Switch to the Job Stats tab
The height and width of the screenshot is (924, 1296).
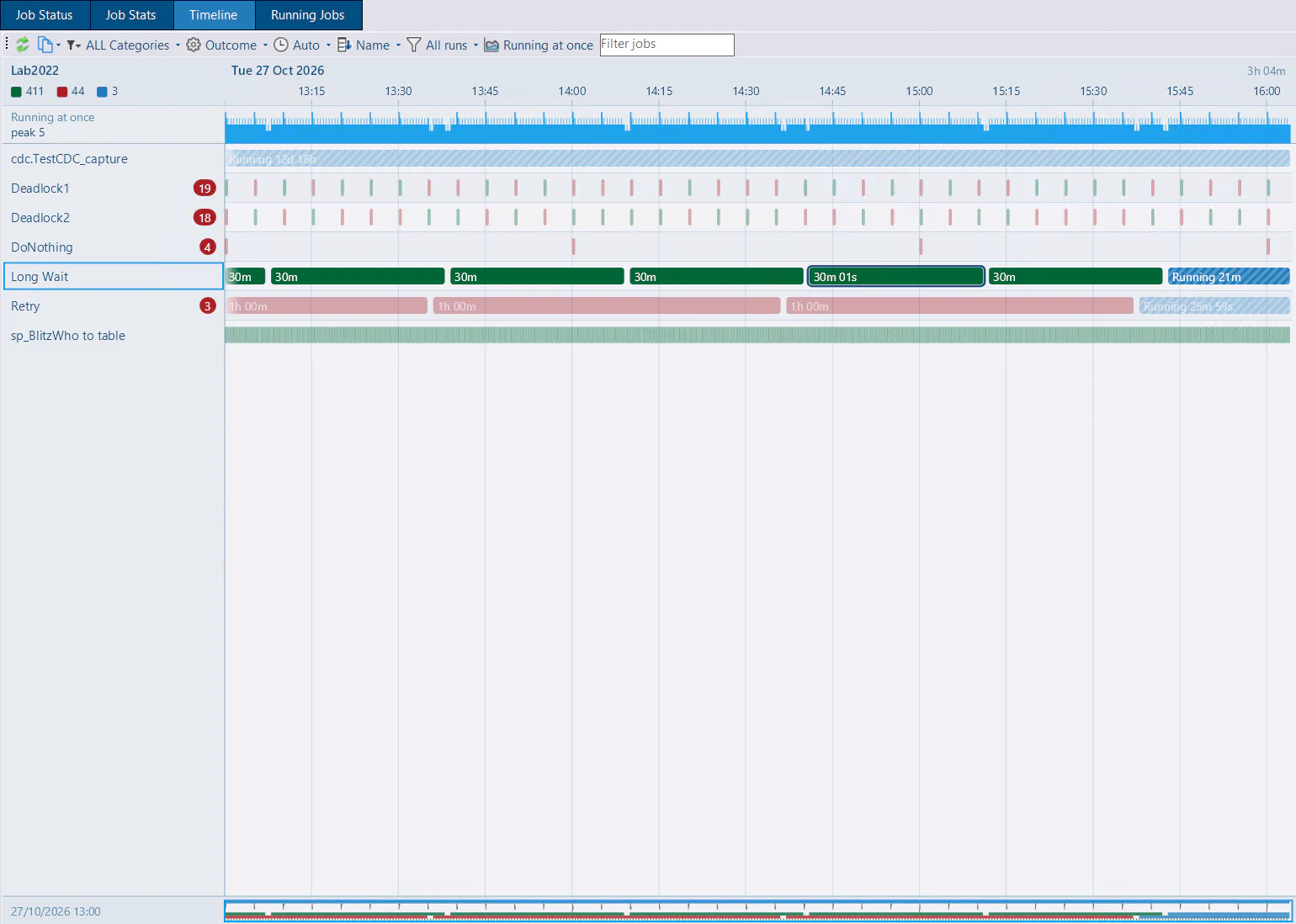(x=131, y=15)
